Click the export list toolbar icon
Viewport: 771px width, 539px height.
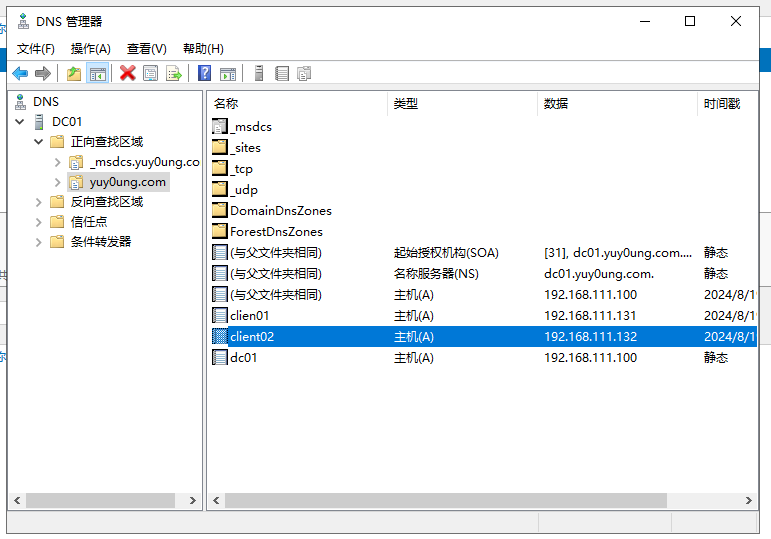[174, 73]
